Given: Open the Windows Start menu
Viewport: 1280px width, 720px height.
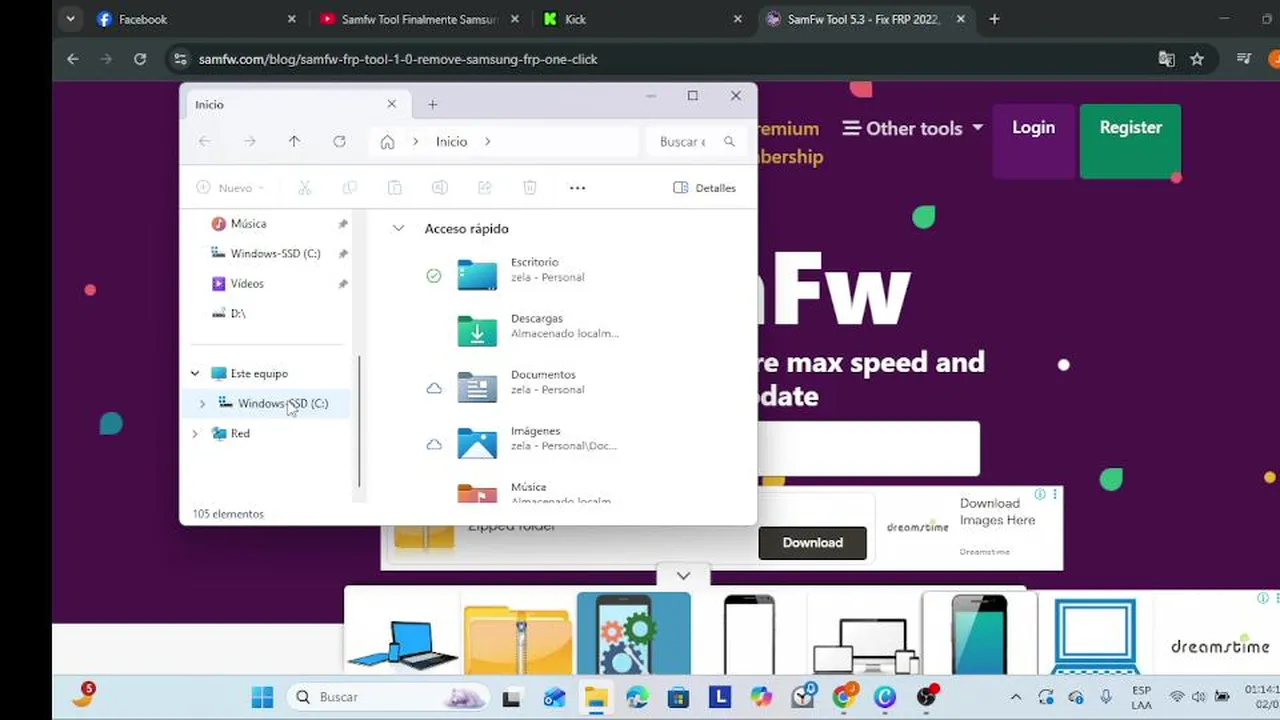Looking at the screenshot, I should 262,697.
